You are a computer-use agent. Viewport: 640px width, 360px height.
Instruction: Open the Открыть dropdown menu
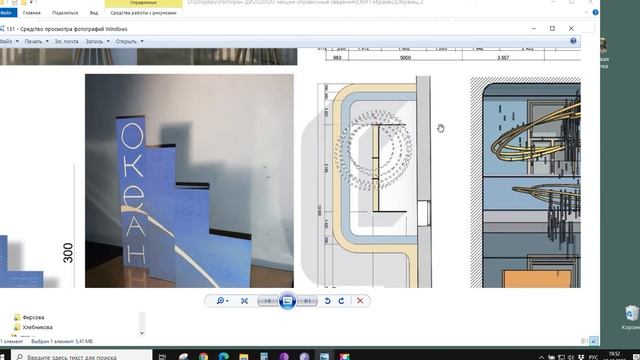pos(129,41)
